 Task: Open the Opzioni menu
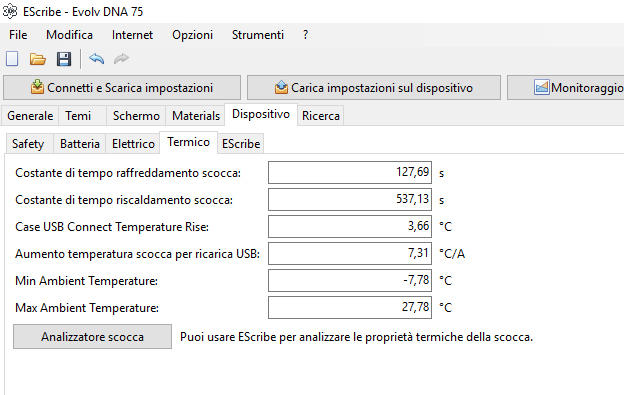(x=193, y=35)
